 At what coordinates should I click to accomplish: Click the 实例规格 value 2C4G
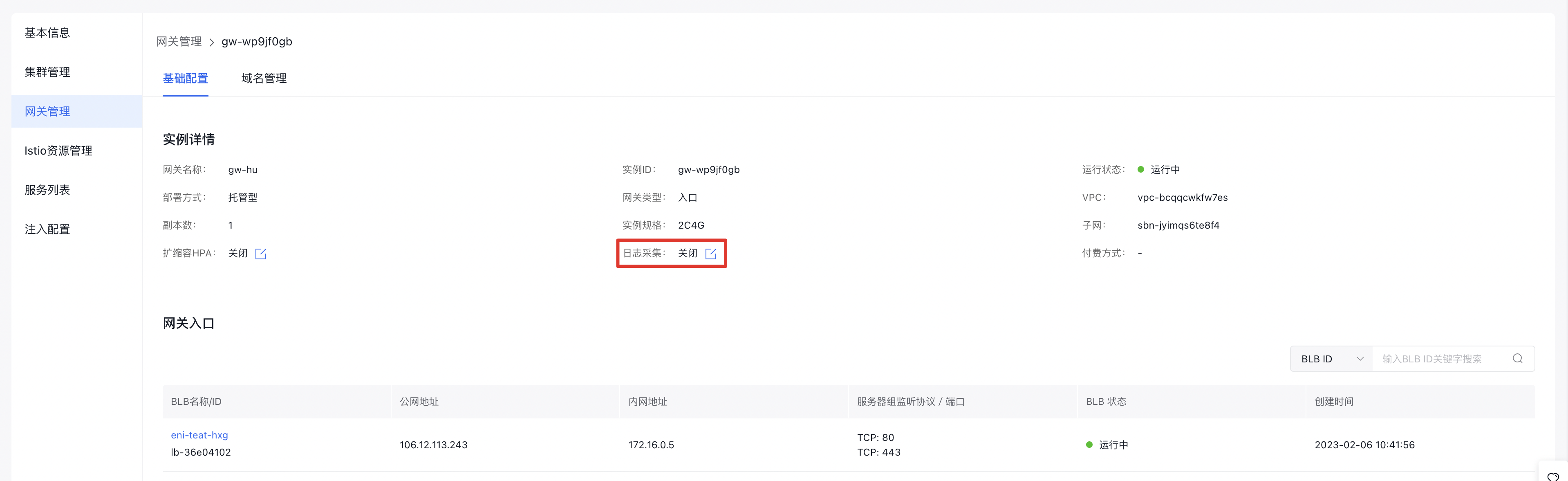[691, 225]
